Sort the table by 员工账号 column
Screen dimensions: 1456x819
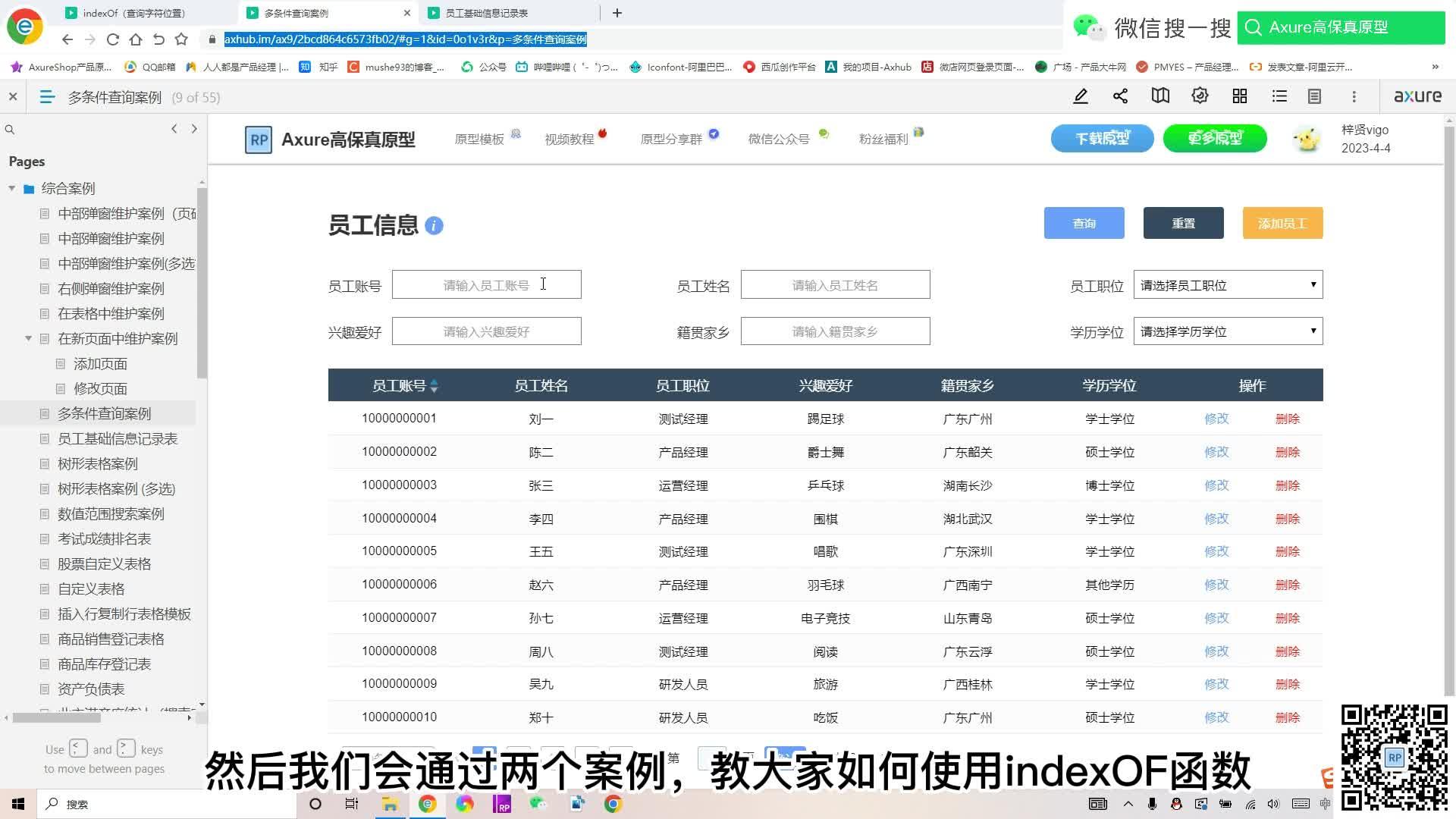click(x=434, y=385)
